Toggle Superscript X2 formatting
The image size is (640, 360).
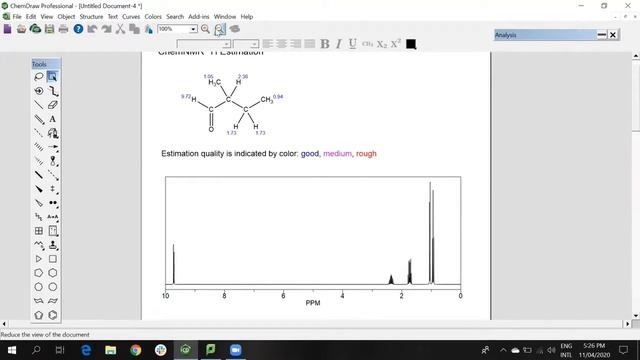coord(396,44)
